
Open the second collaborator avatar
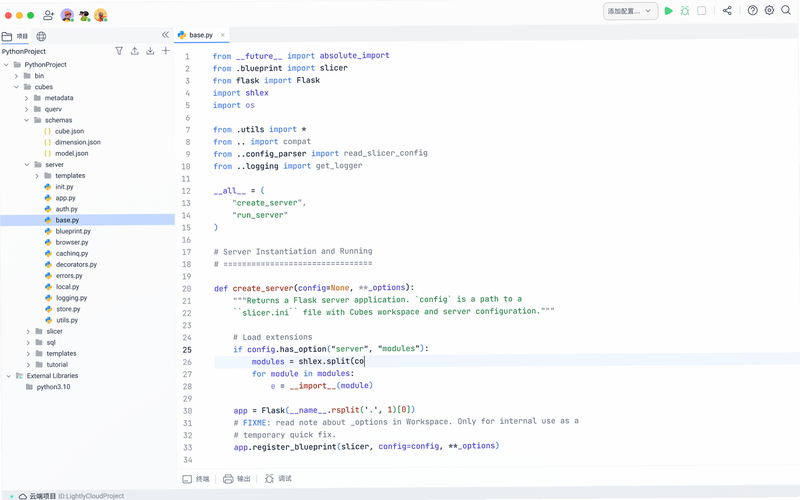pyautogui.click(x=84, y=15)
